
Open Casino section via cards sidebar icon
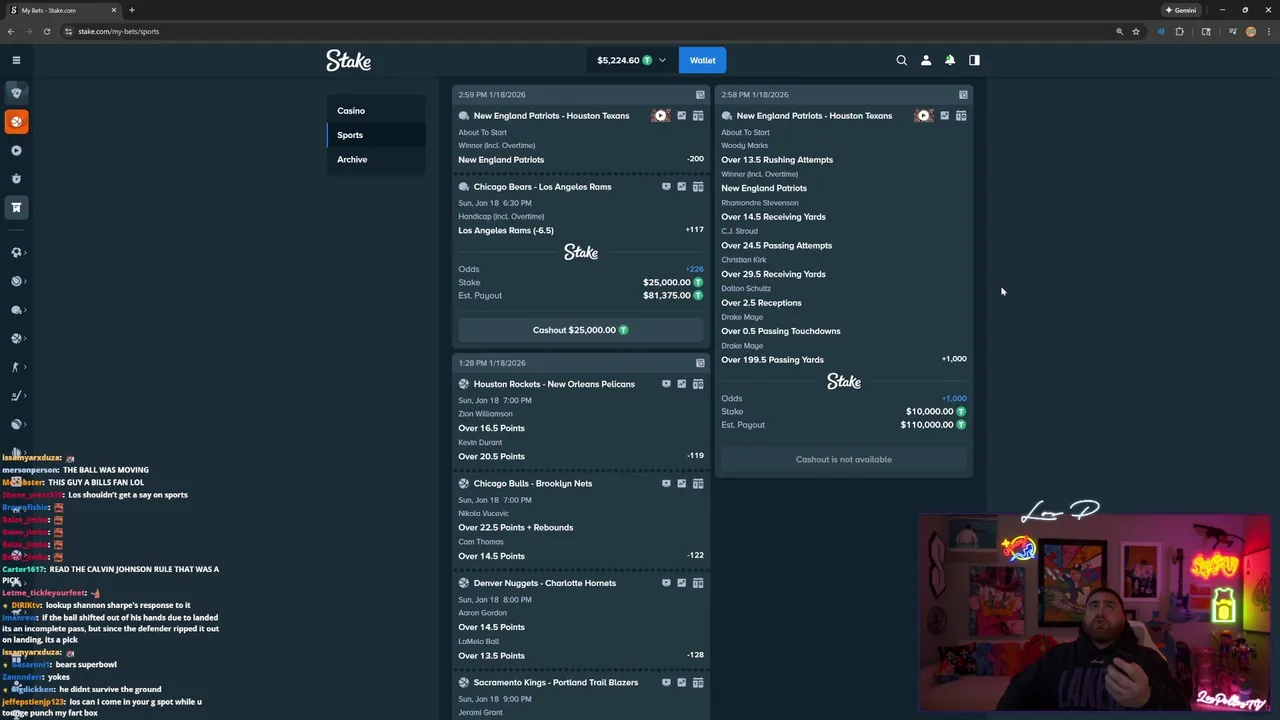coord(16,92)
